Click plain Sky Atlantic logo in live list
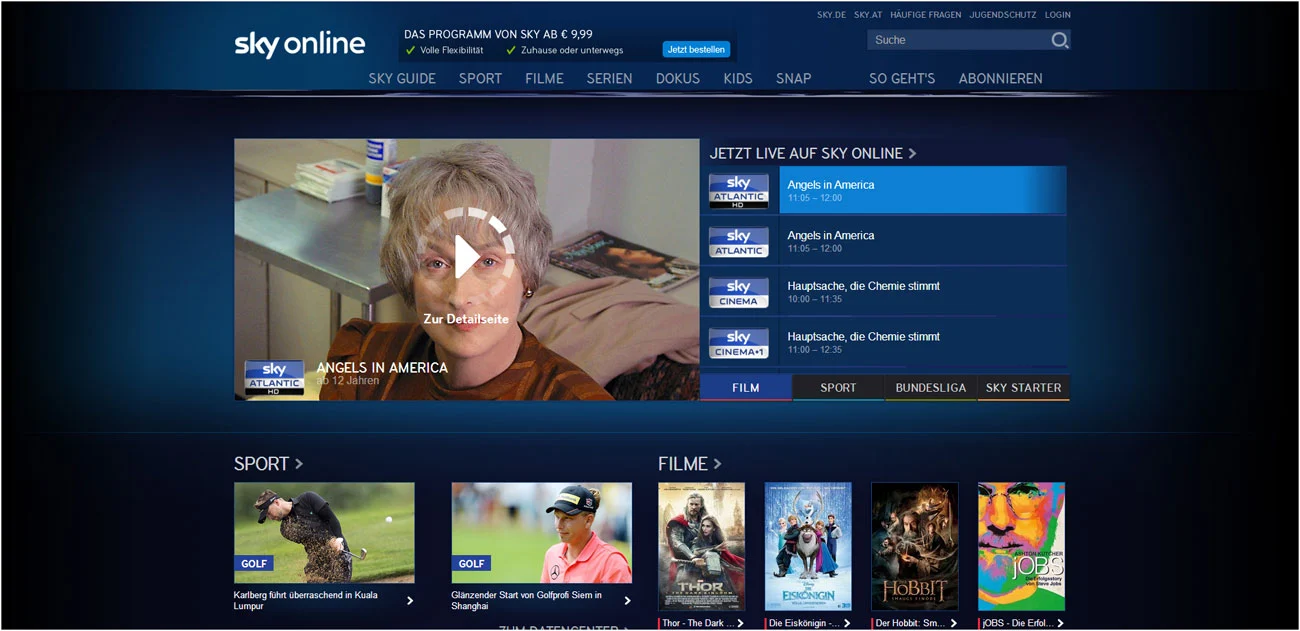The image size is (1300, 631). [739, 241]
